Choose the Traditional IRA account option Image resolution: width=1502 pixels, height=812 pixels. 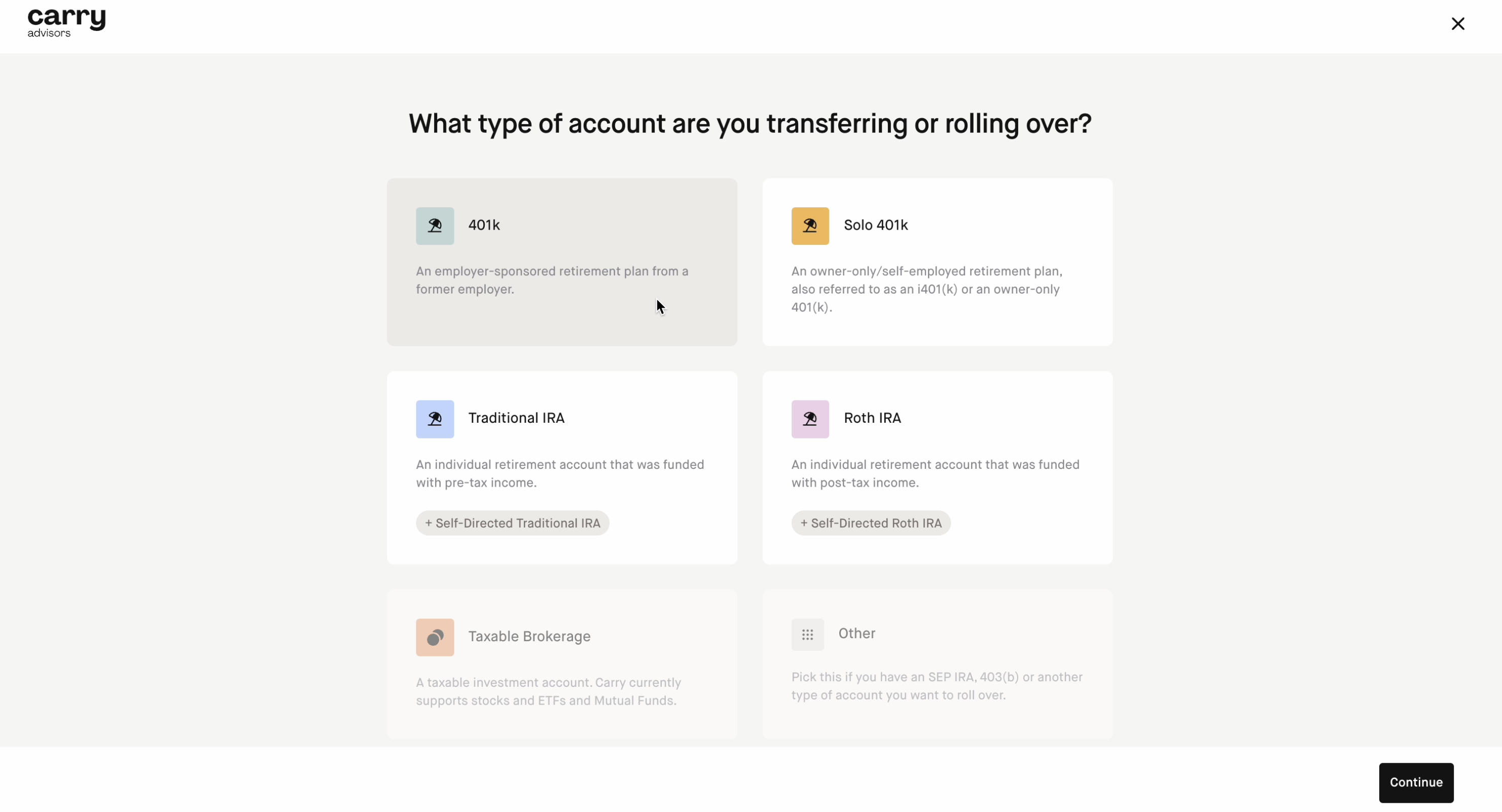pyautogui.click(x=562, y=467)
